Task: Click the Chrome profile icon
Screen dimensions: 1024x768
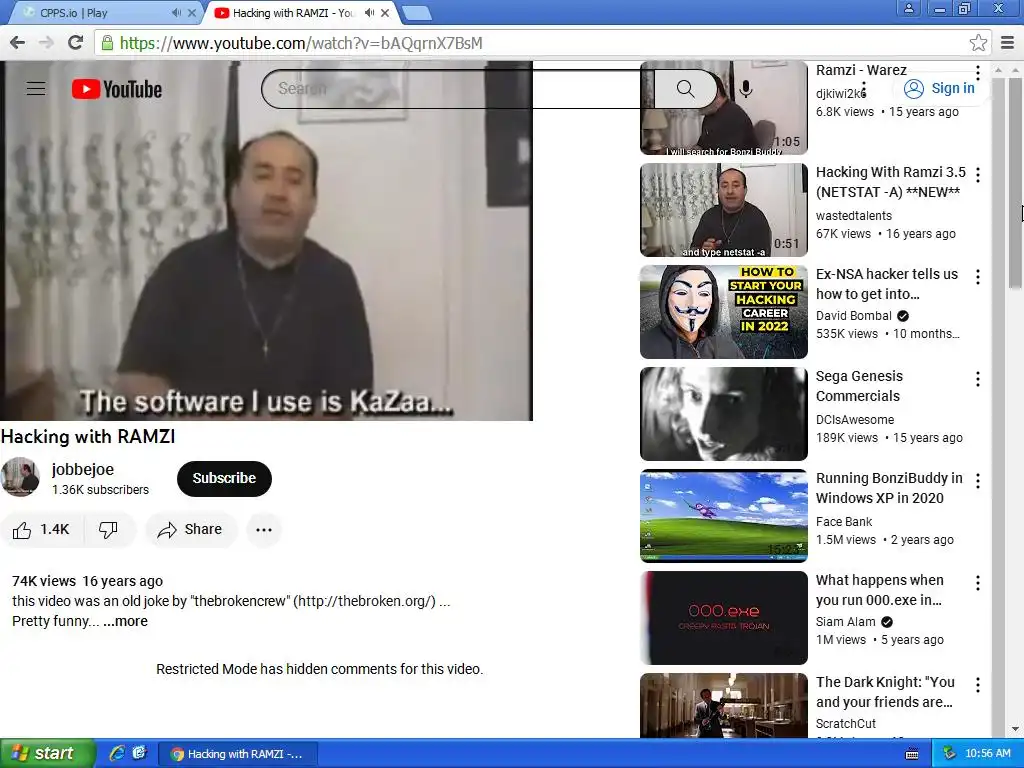Action: pos(908,8)
